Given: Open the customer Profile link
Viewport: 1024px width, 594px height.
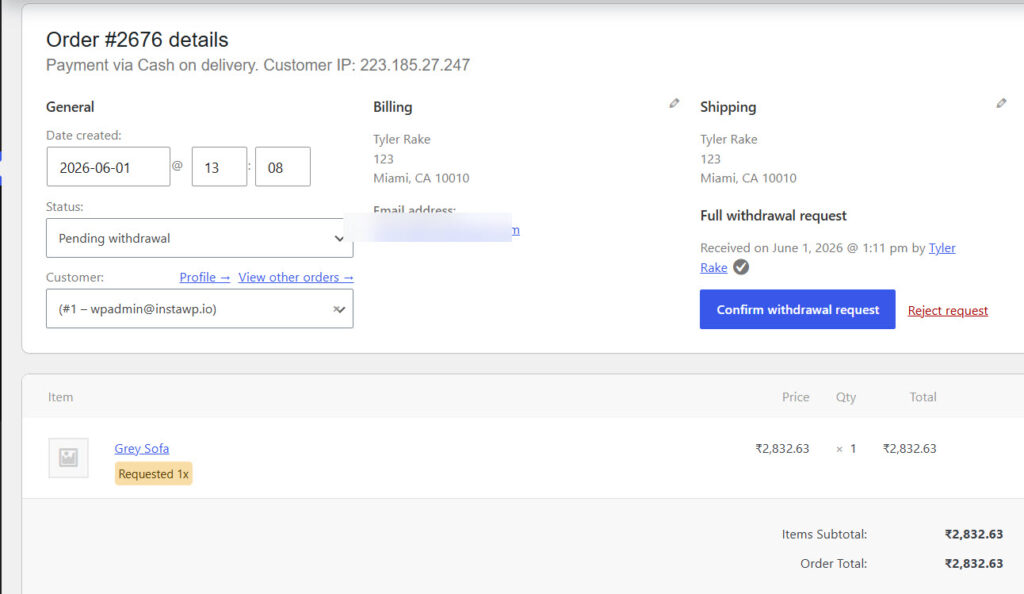Looking at the screenshot, I should coord(204,277).
